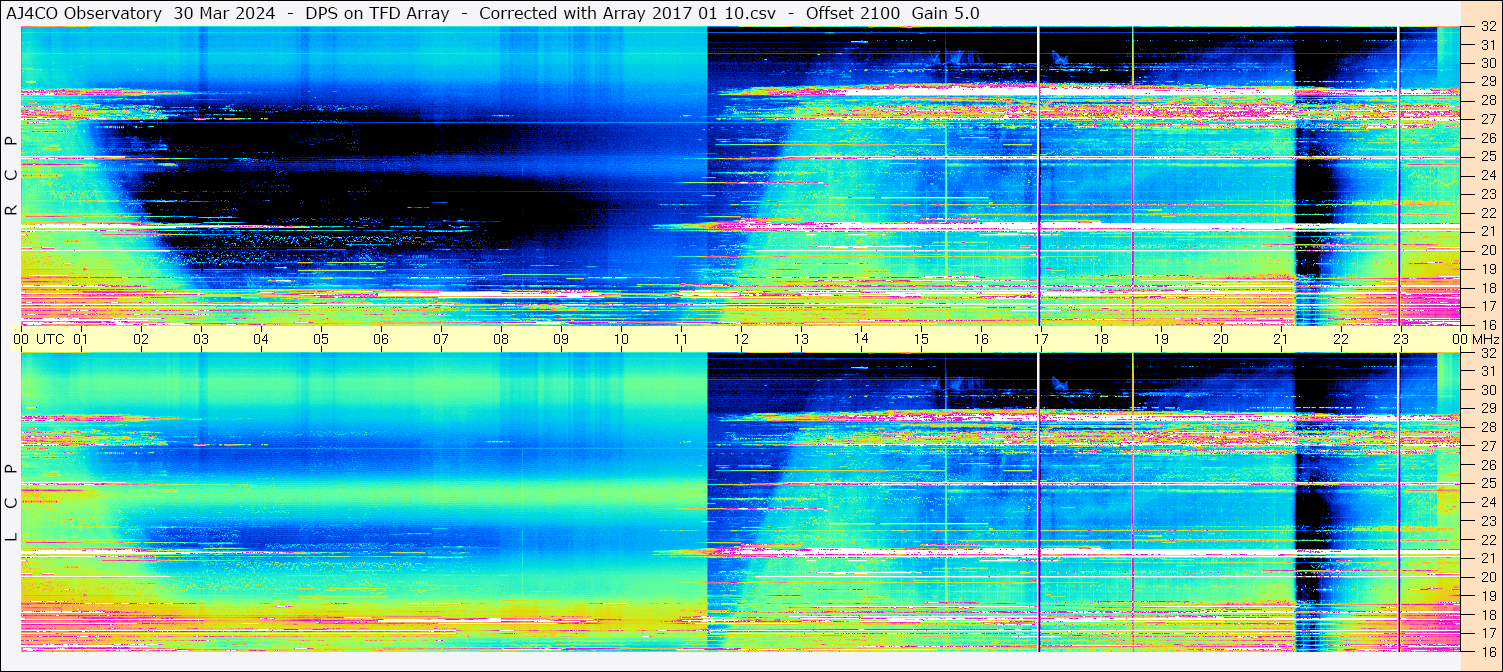Click the 32 MHz tick on RCP frequency scale
Screen dimensions: 1503x672
click(x=1488, y=28)
